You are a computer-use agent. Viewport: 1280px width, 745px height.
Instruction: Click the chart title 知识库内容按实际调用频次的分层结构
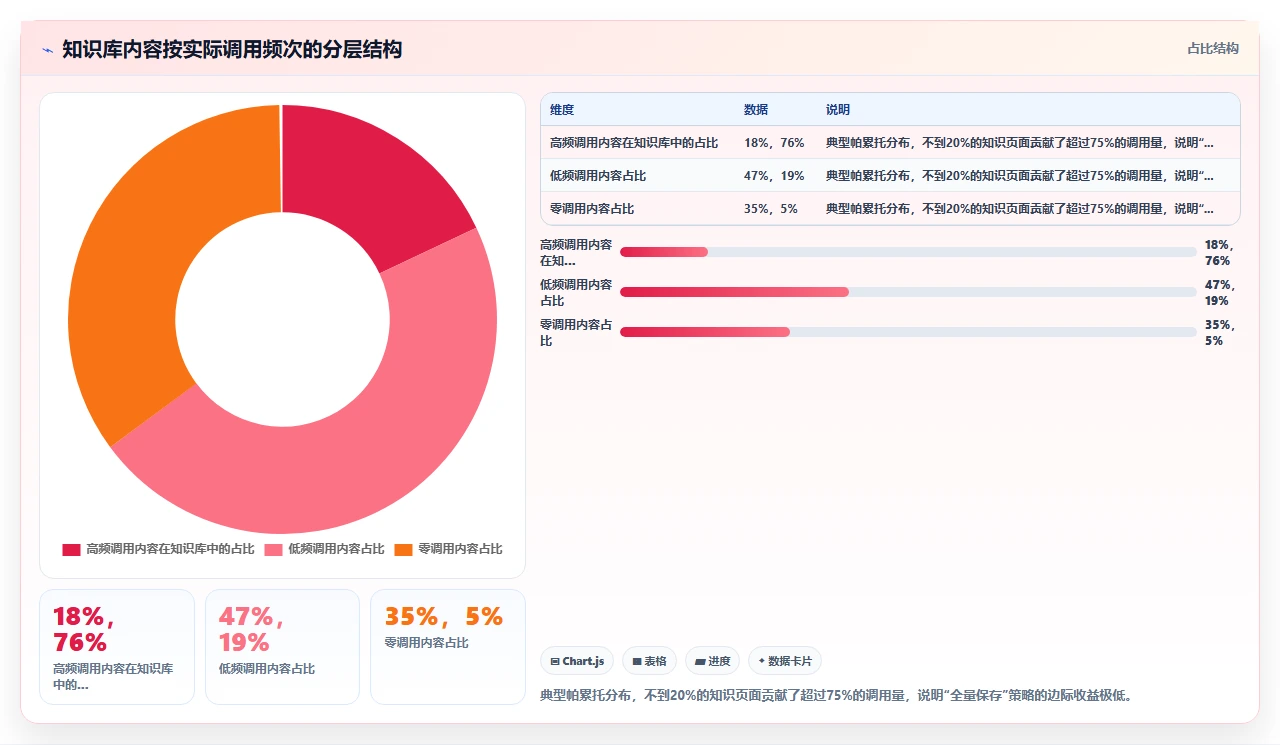(x=232, y=49)
